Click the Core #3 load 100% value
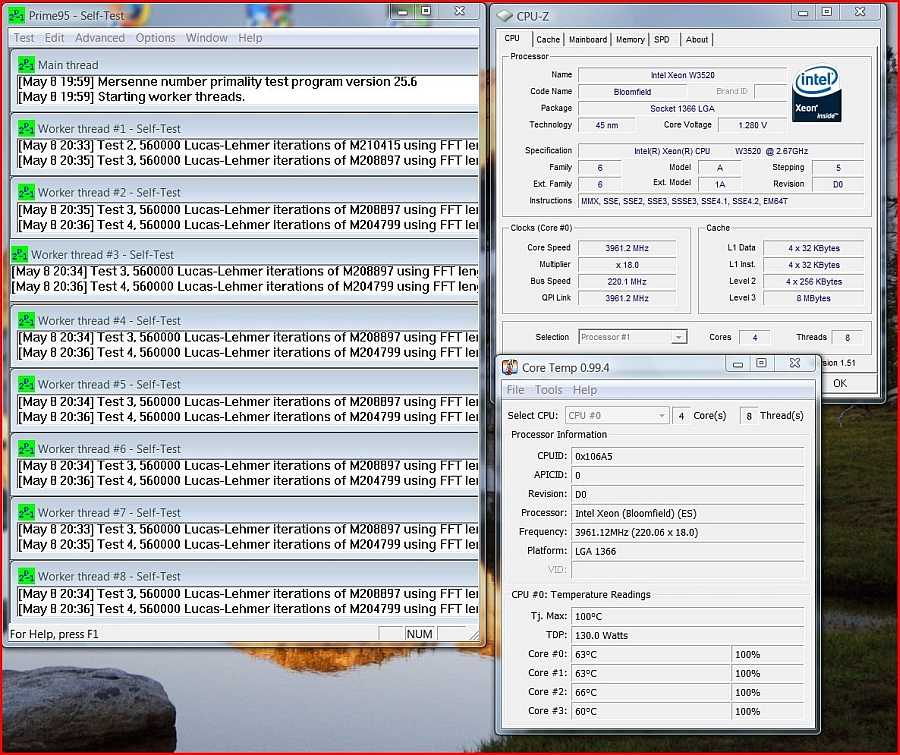The height and width of the screenshot is (755, 900). click(768, 711)
